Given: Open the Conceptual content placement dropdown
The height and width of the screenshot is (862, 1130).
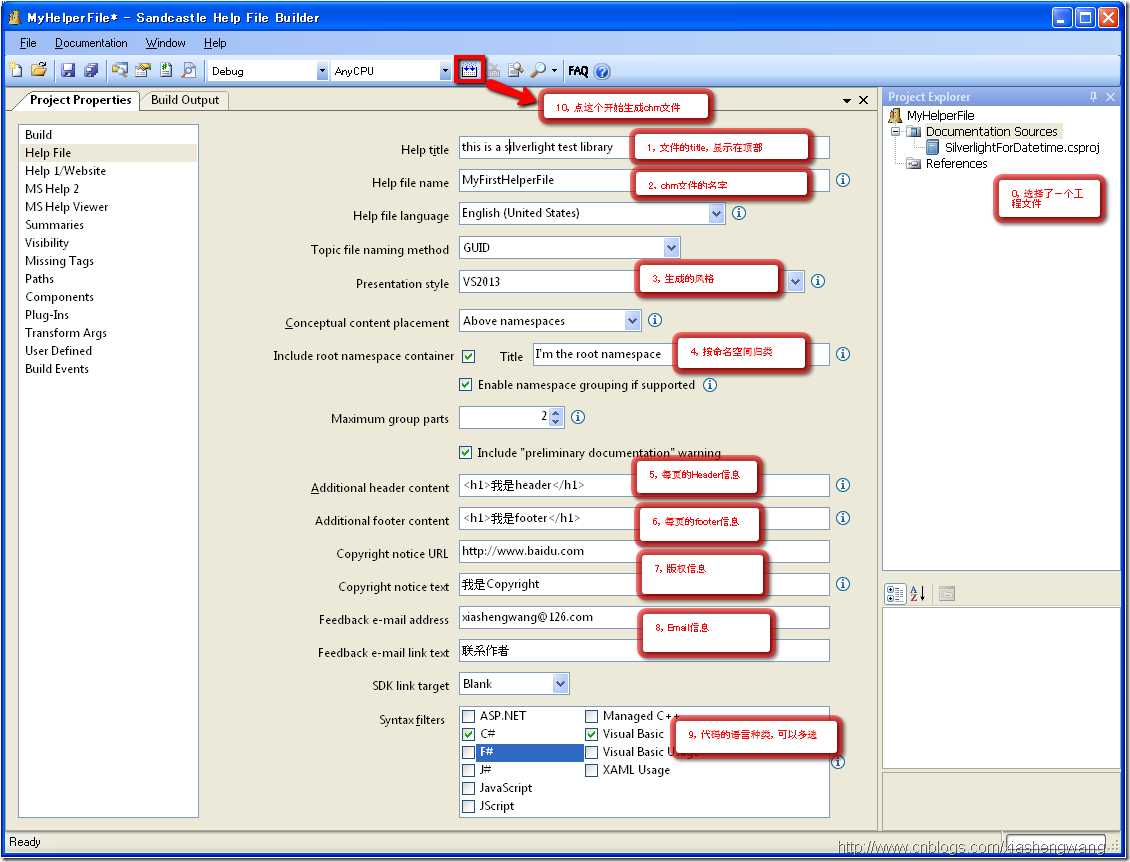Looking at the screenshot, I should (x=632, y=320).
